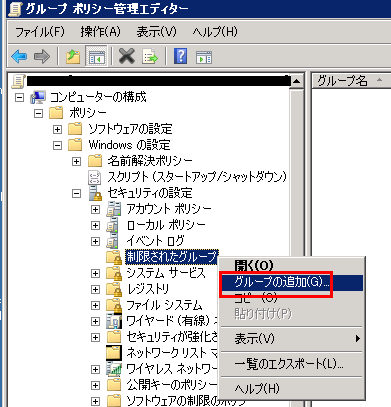Sort by the グループ名 column header

tap(351, 81)
